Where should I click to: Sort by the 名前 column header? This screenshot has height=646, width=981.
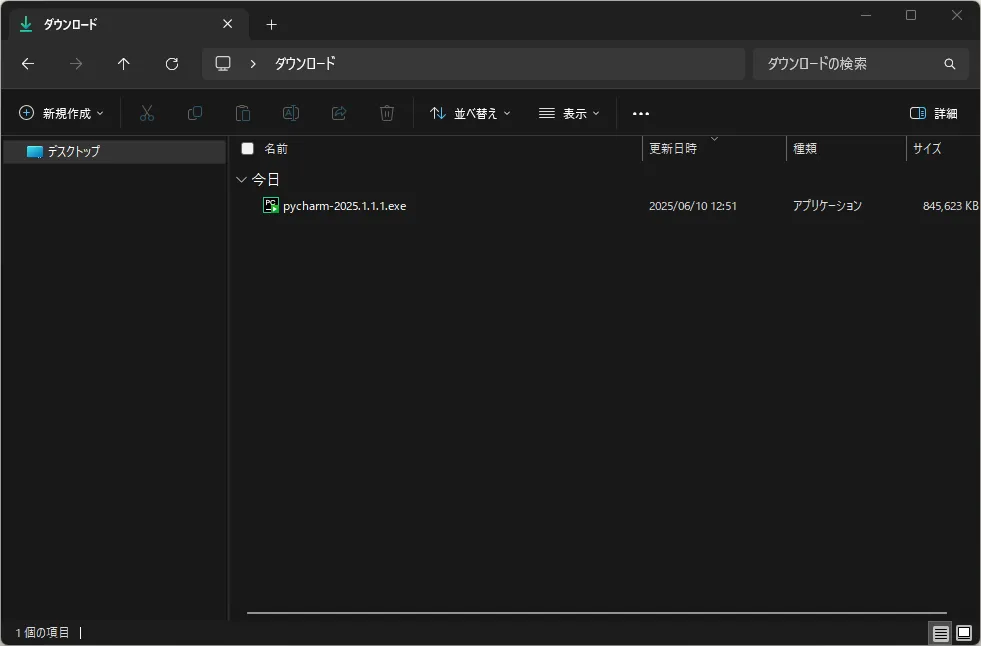coord(276,149)
